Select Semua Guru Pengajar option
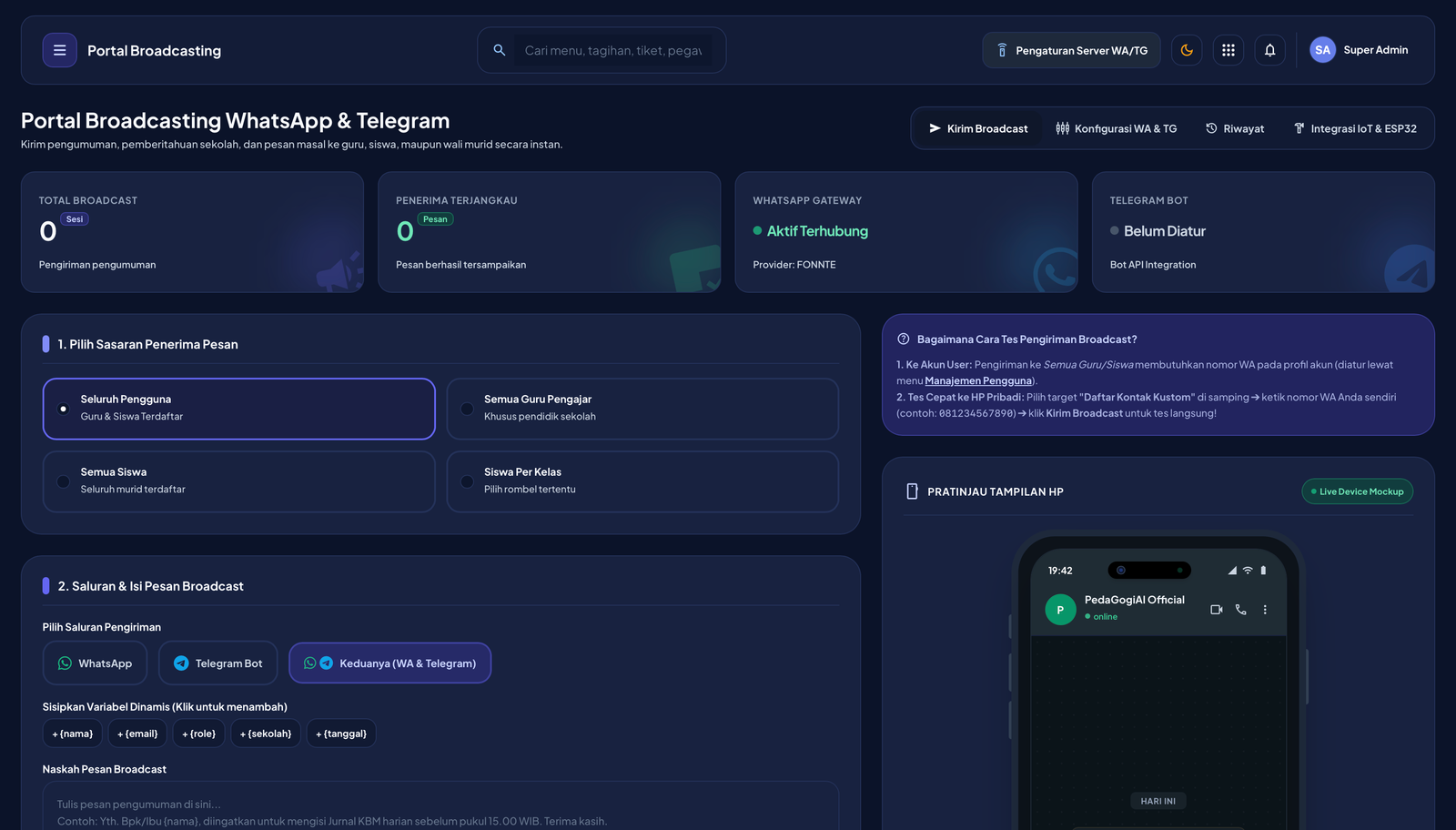Image resolution: width=1456 pixels, height=830 pixels. coord(642,409)
